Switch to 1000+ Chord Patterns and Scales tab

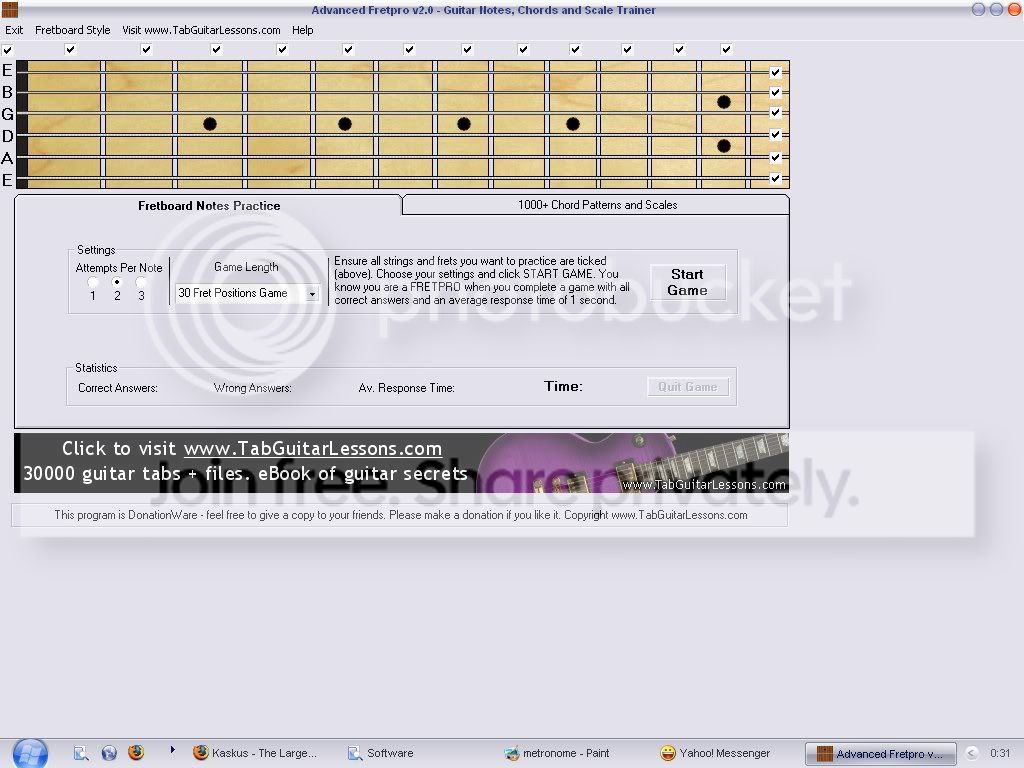(x=597, y=205)
